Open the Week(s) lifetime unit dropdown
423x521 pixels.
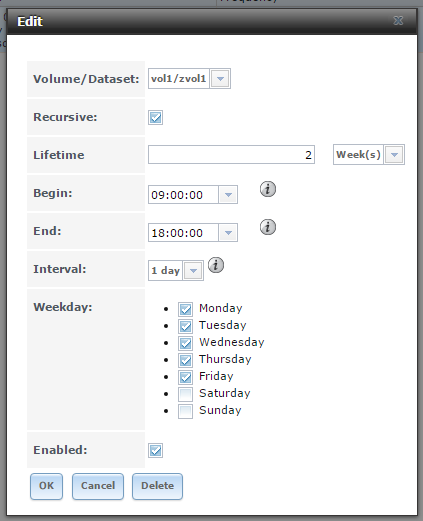click(x=394, y=154)
